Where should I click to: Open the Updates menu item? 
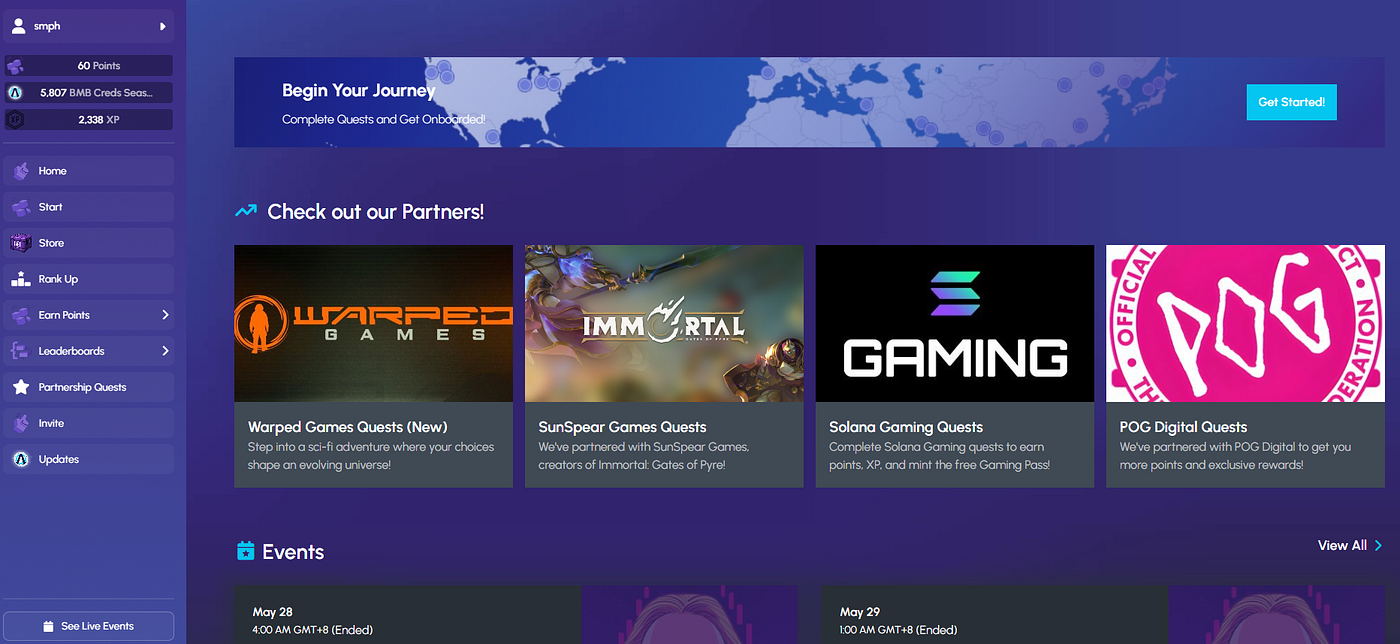[x=88, y=459]
